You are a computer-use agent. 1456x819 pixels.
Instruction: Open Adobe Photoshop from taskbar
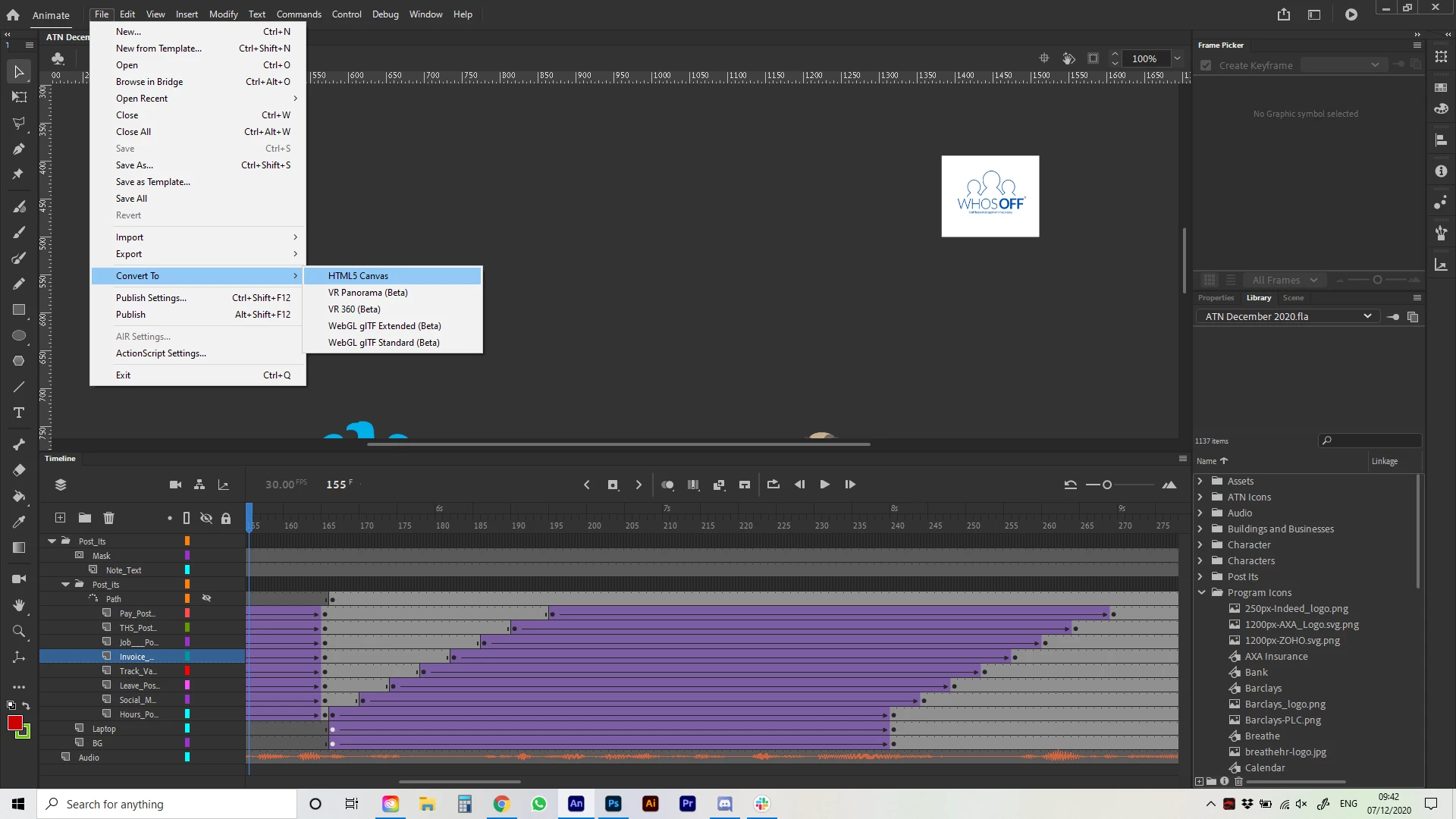tap(613, 804)
